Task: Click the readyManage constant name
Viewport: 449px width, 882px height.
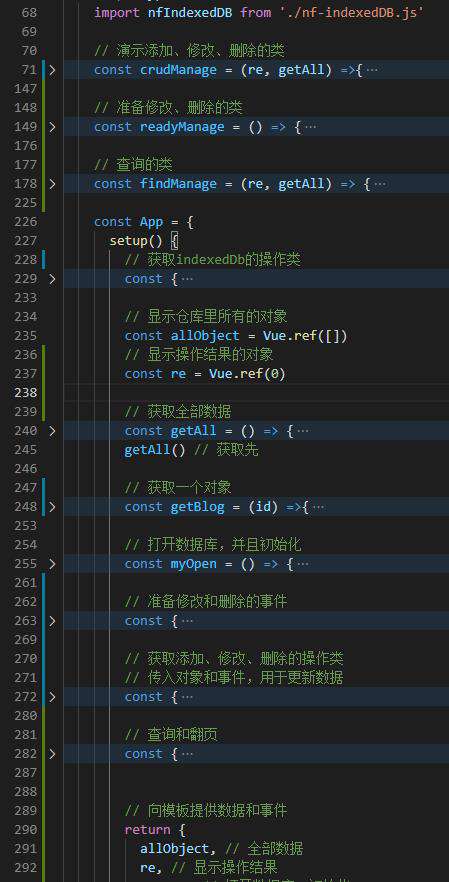Action: click(182, 127)
